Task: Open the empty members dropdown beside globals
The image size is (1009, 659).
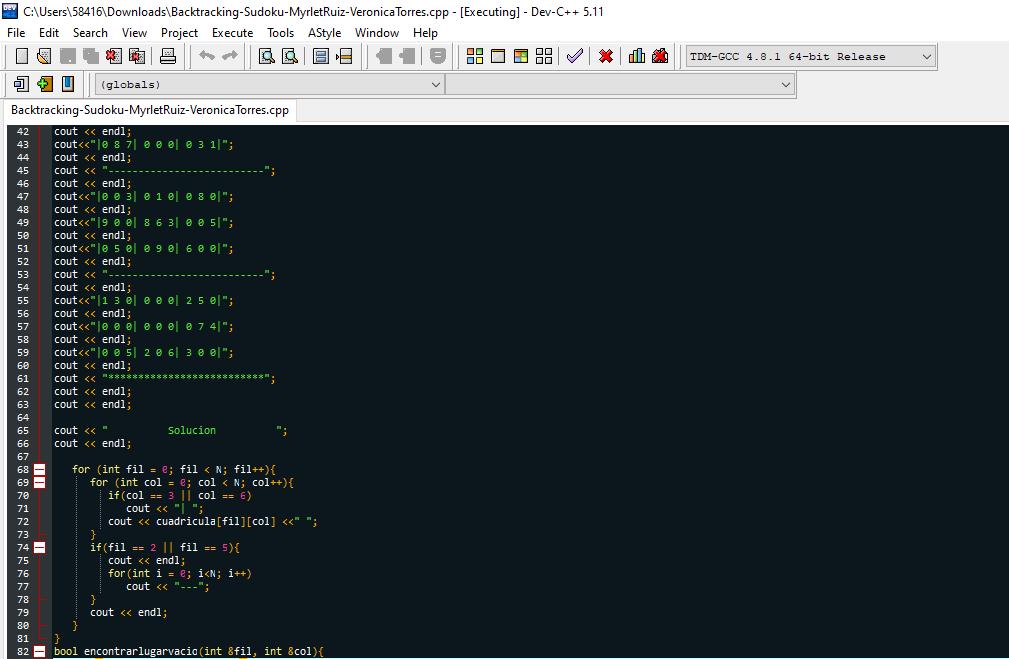Action: (620, 84)
